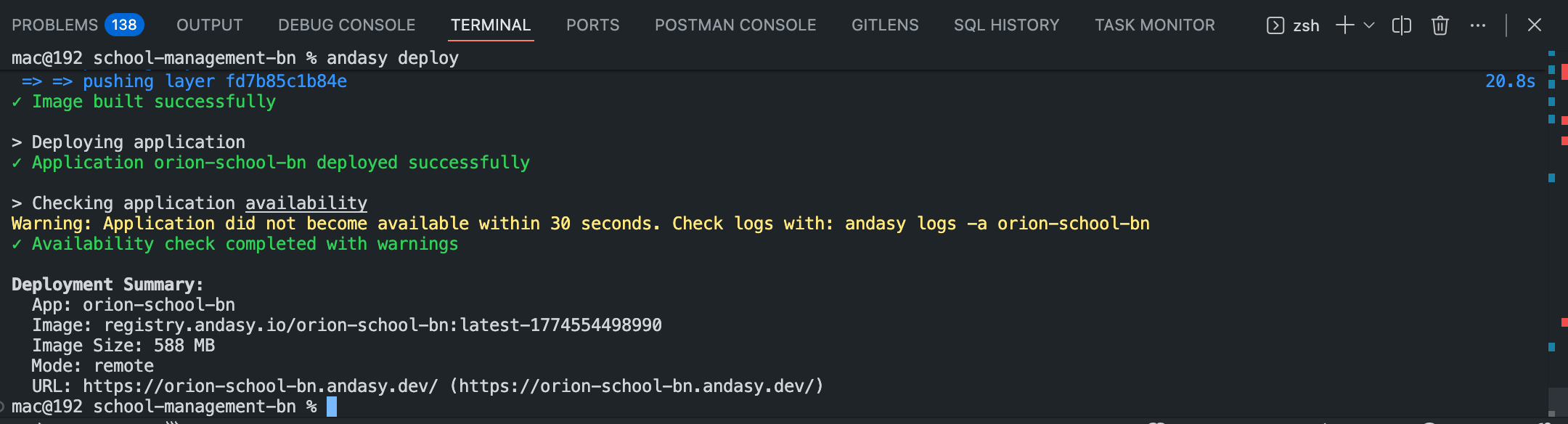Click the new terminal plus icon
The height and width of the screenshot is (424, 1568).
[1344, 25]
